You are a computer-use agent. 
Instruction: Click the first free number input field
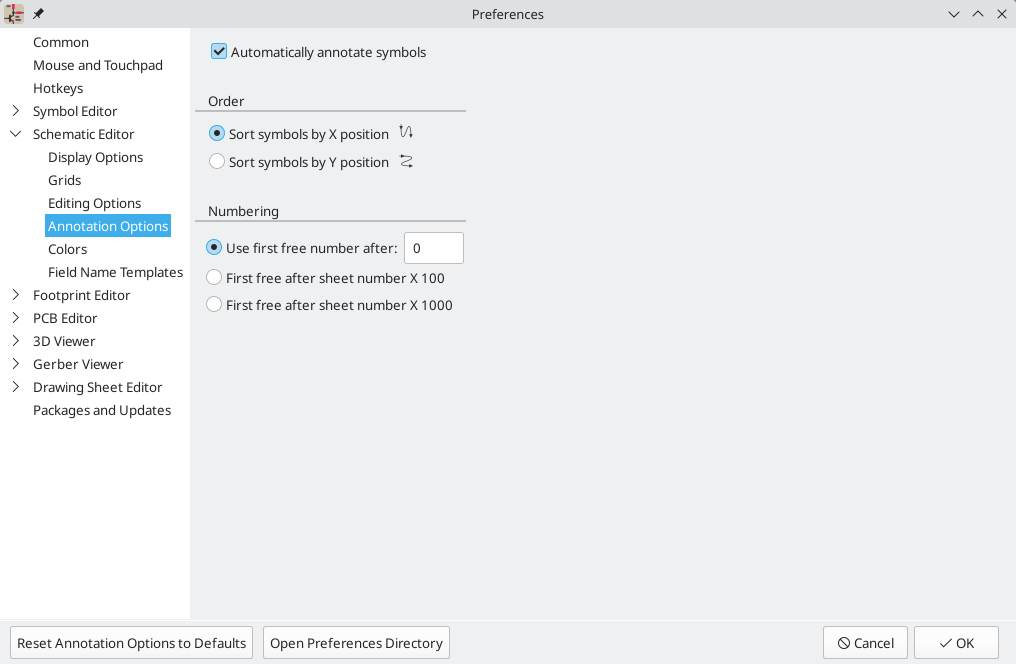click(433, 248)
